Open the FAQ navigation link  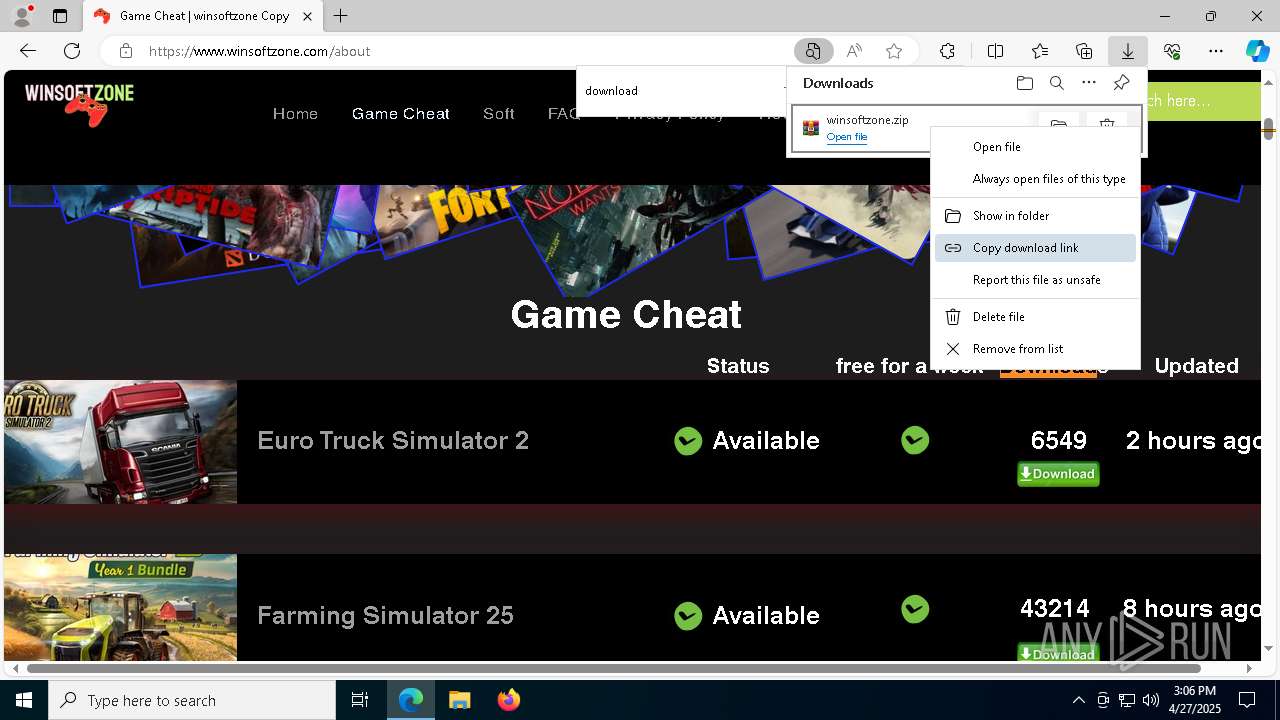[x=563, y=114]
